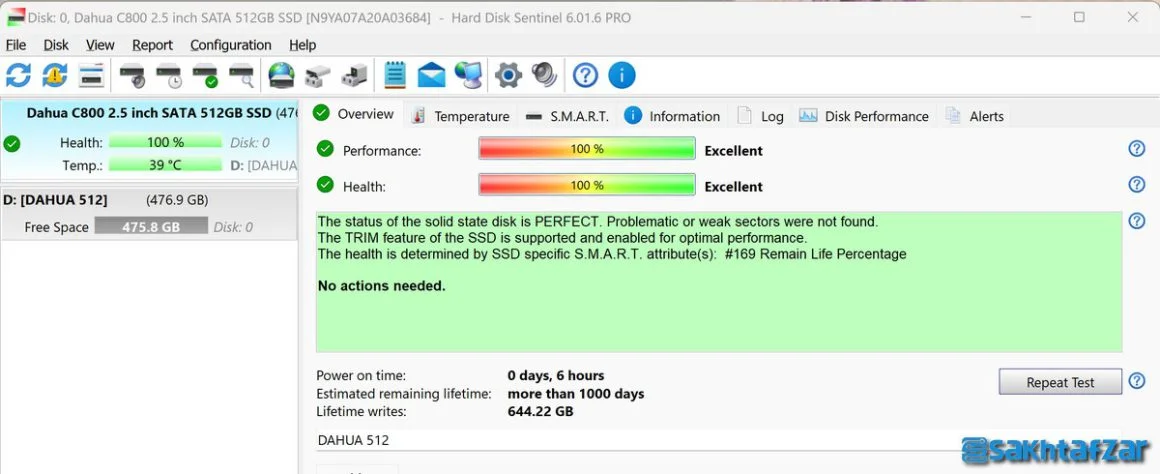Image resolution: width=1160 pixels, height=474 pixels.
Task: Click the refresh icon with warning sign
Action: (55, 75)
